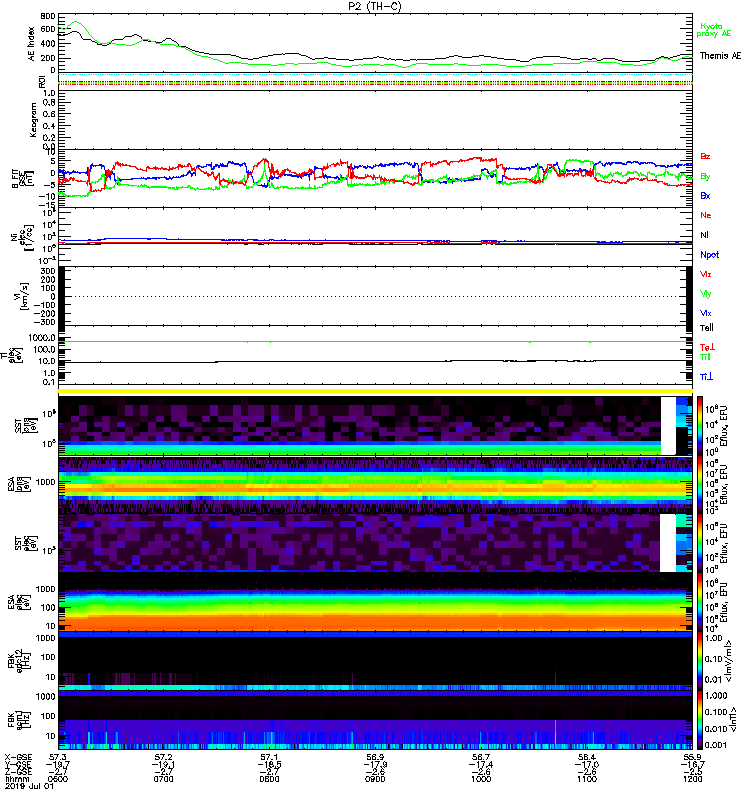Image resolution: width=750 pixels, height=800 pixels.
Task: Click the ESA ions spectrogram panel
Action: click(375, 484)
